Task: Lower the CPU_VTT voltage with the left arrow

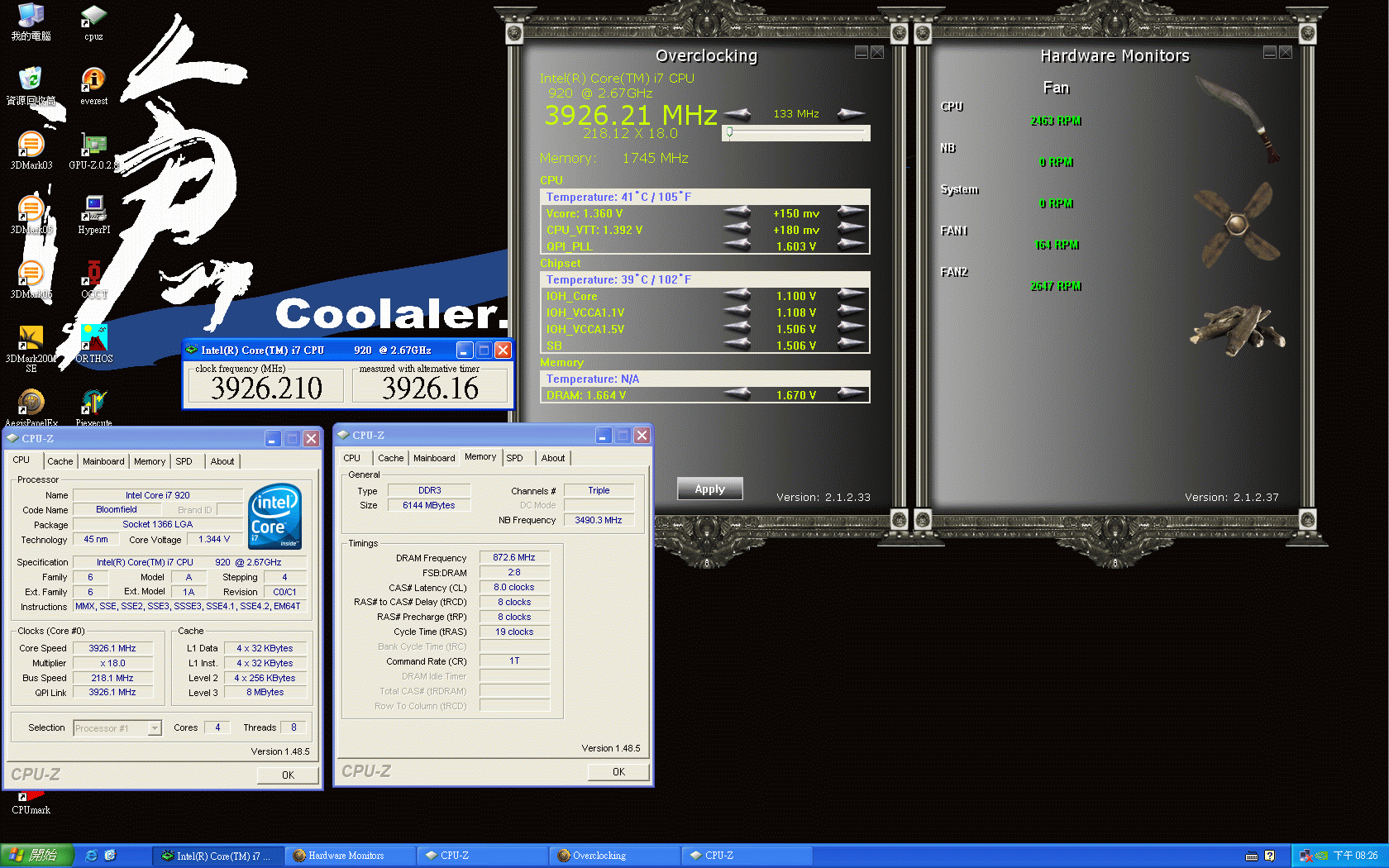Action: pos(737,230)
